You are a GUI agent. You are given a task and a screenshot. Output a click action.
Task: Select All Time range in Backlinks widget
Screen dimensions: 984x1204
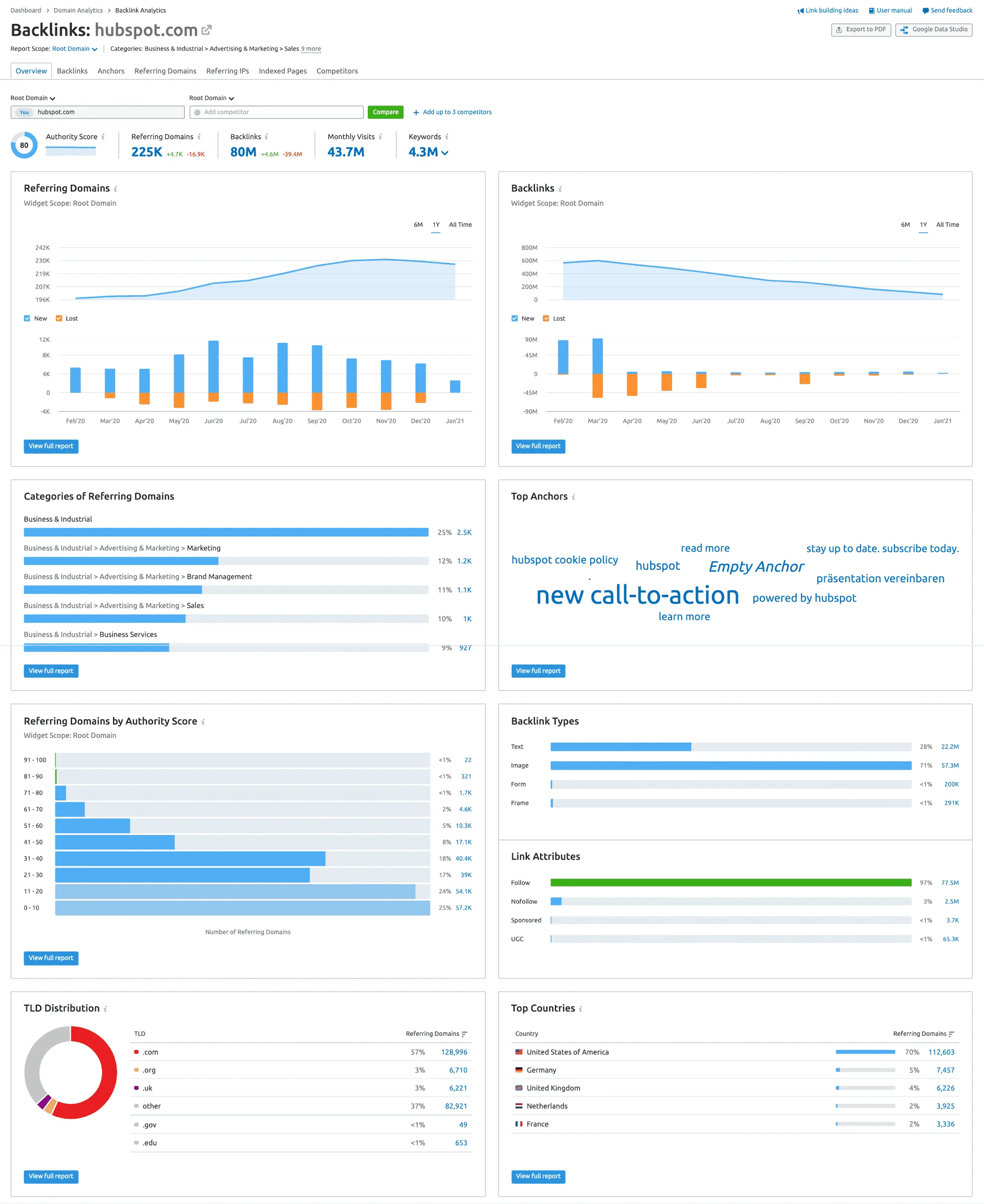tap(947, 224)
